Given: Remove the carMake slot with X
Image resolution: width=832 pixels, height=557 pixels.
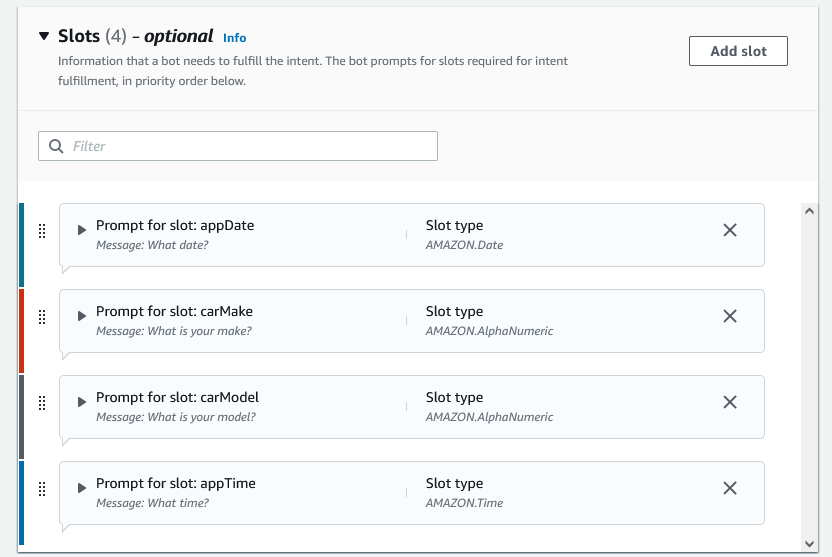Looking at the screenshot, I should [x=730, y=316].
